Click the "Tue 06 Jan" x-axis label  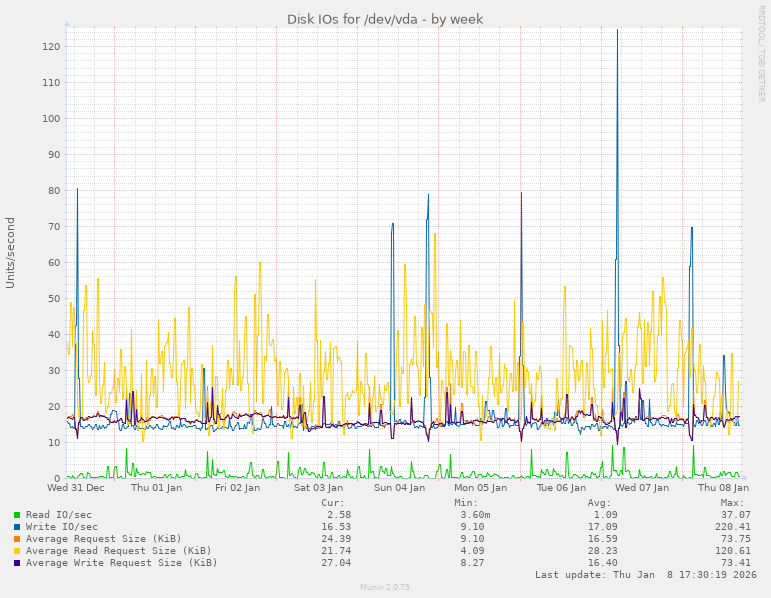pyautogui.click(x=561, y=488)
